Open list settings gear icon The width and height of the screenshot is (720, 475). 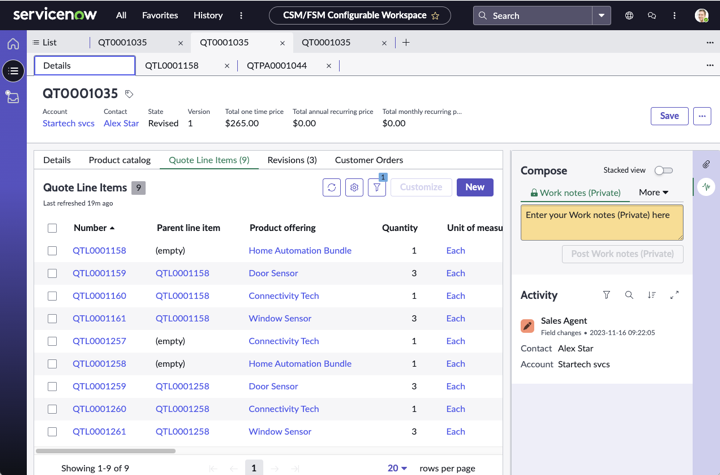[354, 187]
